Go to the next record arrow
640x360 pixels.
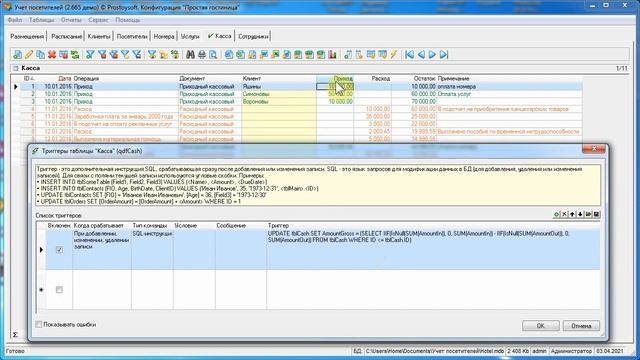point(432,55)
